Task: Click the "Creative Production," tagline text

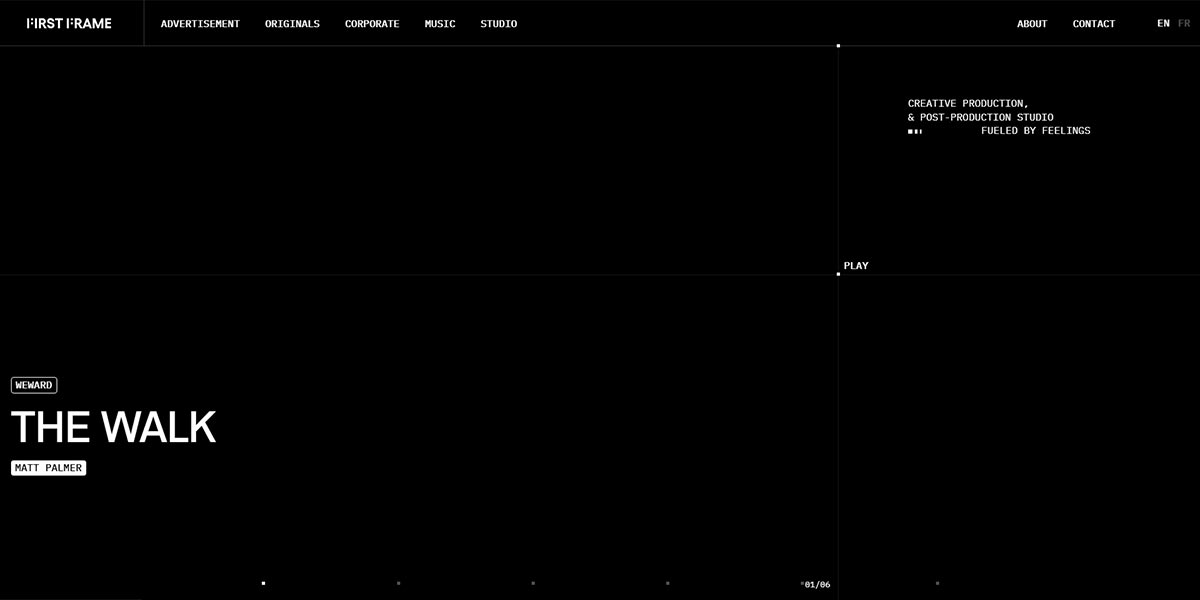Action: click(968, 104)
